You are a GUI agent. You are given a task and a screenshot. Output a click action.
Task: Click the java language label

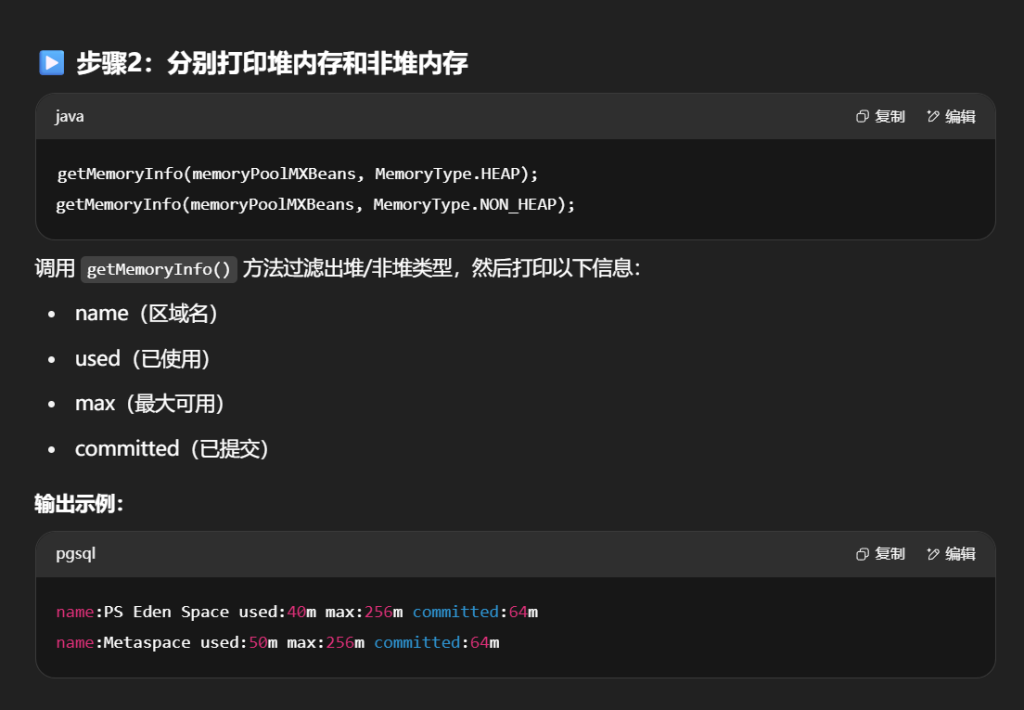pyautogui.click(x=70, y=117)
